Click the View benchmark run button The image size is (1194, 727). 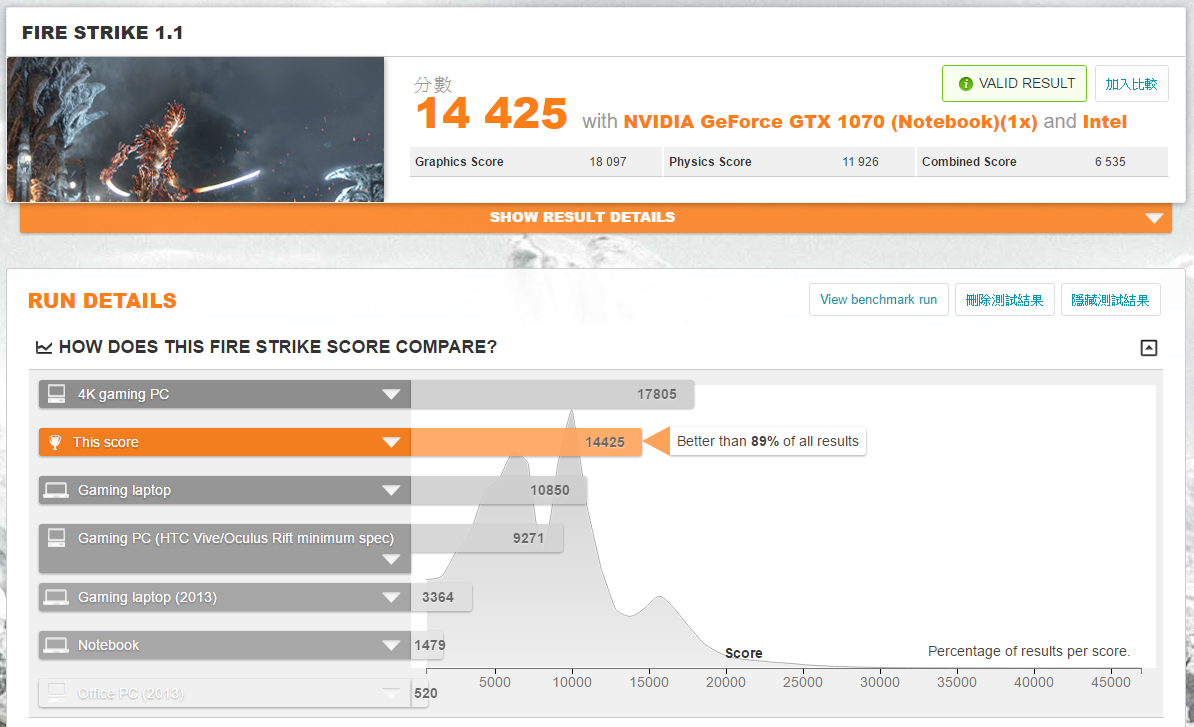coord(878,300)
